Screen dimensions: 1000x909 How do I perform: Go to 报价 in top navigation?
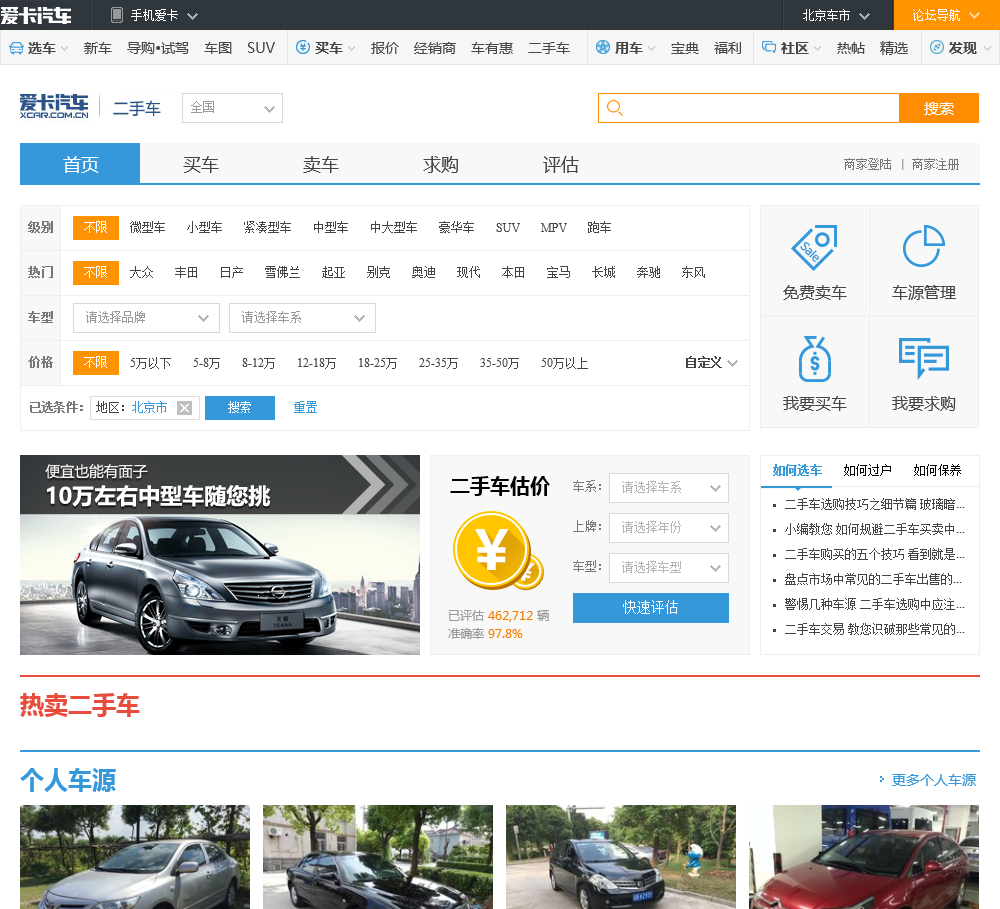(384, 48)
